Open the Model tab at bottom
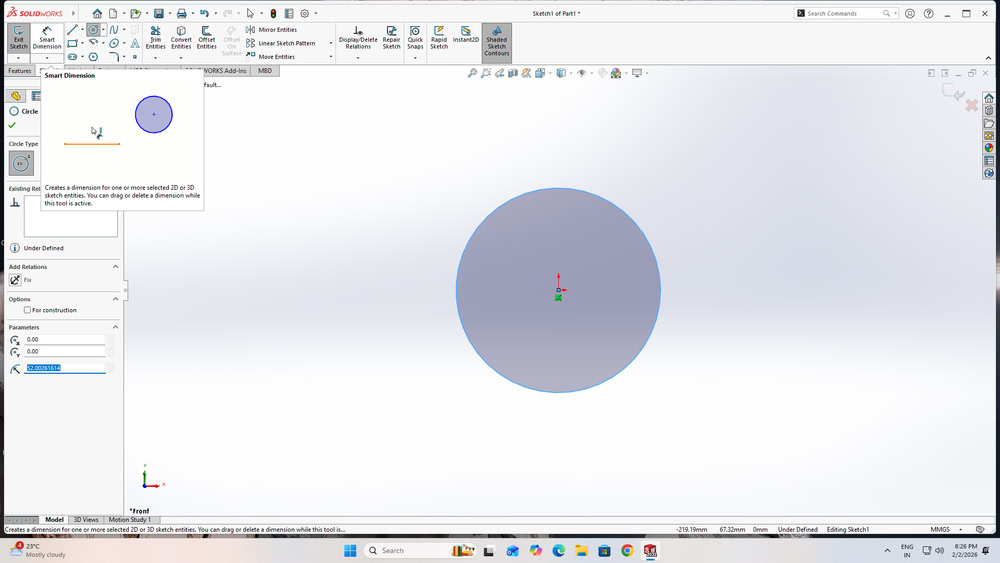 tap(54, 520)
